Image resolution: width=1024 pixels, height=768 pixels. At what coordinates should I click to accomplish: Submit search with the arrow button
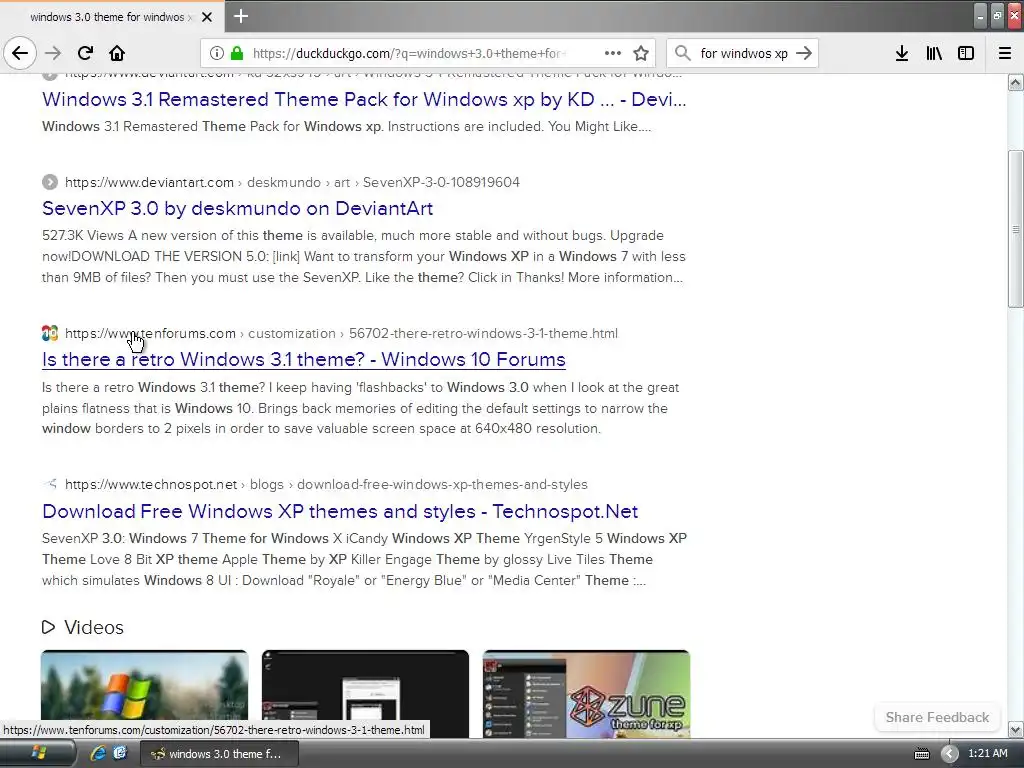click(x=804, y=53)
